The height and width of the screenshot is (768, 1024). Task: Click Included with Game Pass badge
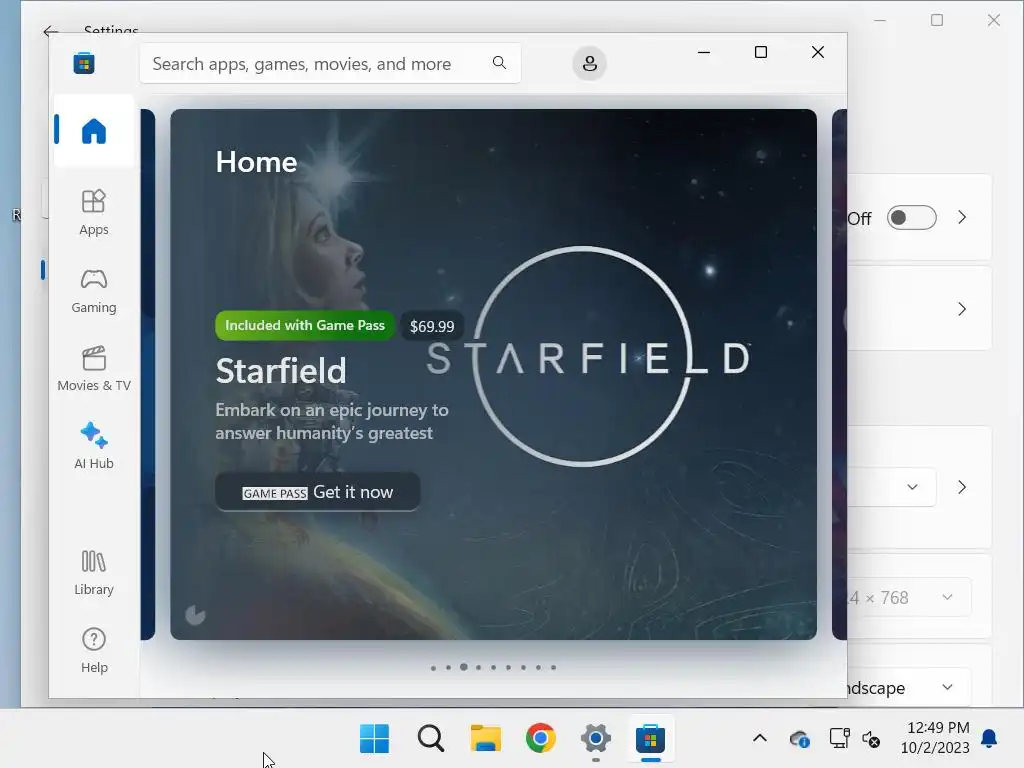click(305, 325)
